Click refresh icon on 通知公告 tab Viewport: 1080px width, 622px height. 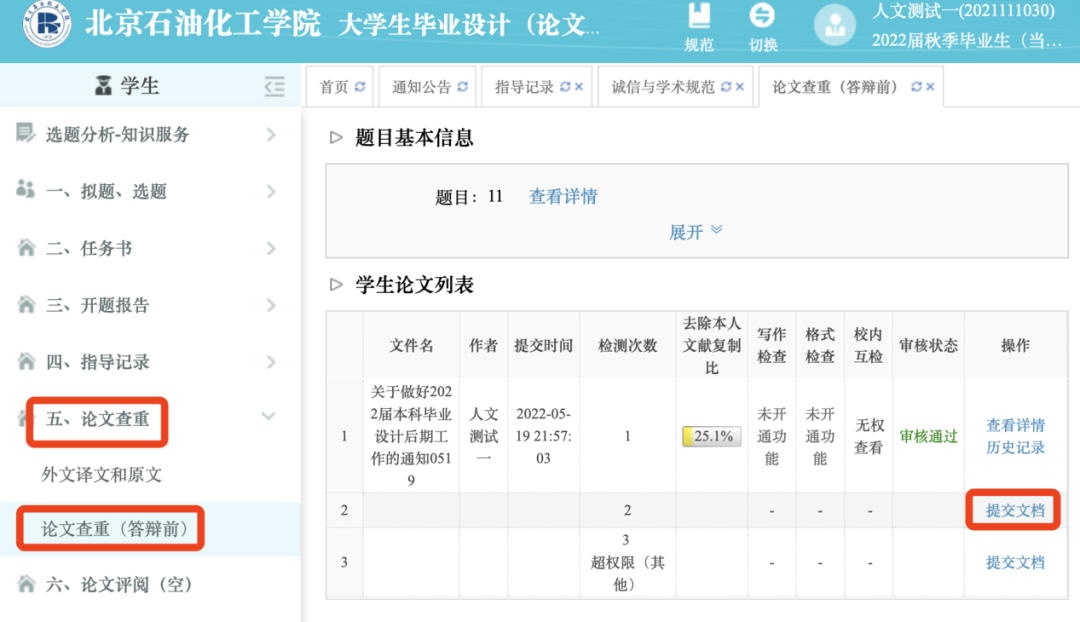462,87
